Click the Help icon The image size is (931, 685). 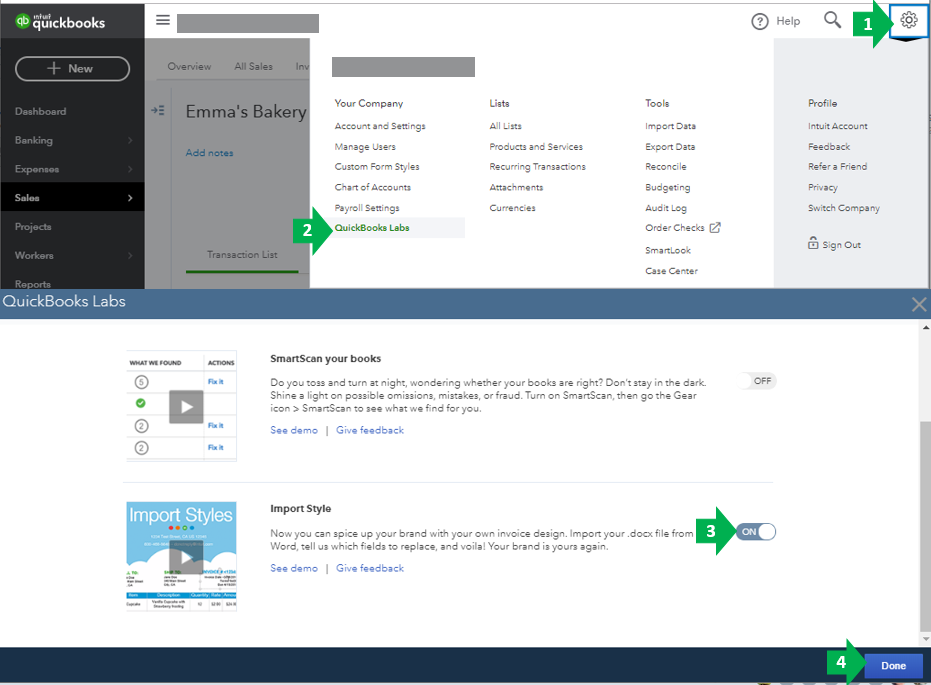pyautogui.click(x=760, y=20)
